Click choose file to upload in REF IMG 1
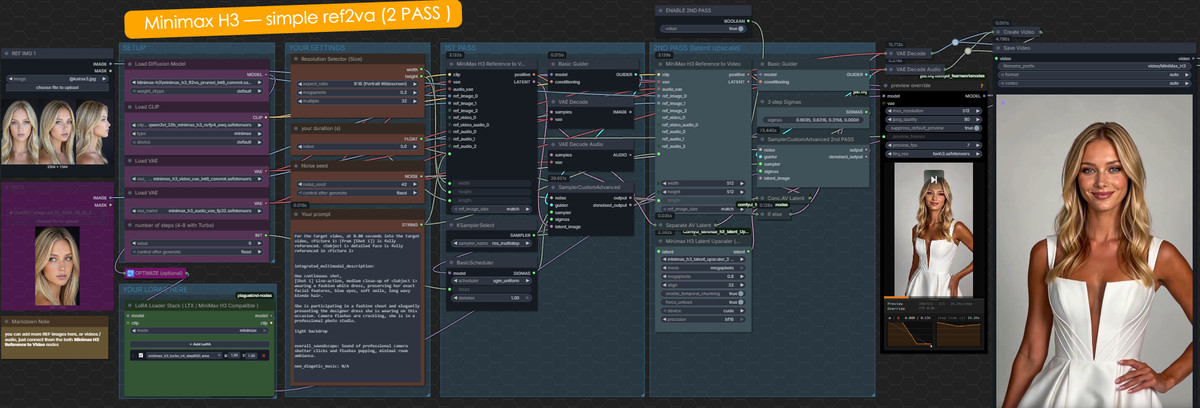 click(57, 88)
